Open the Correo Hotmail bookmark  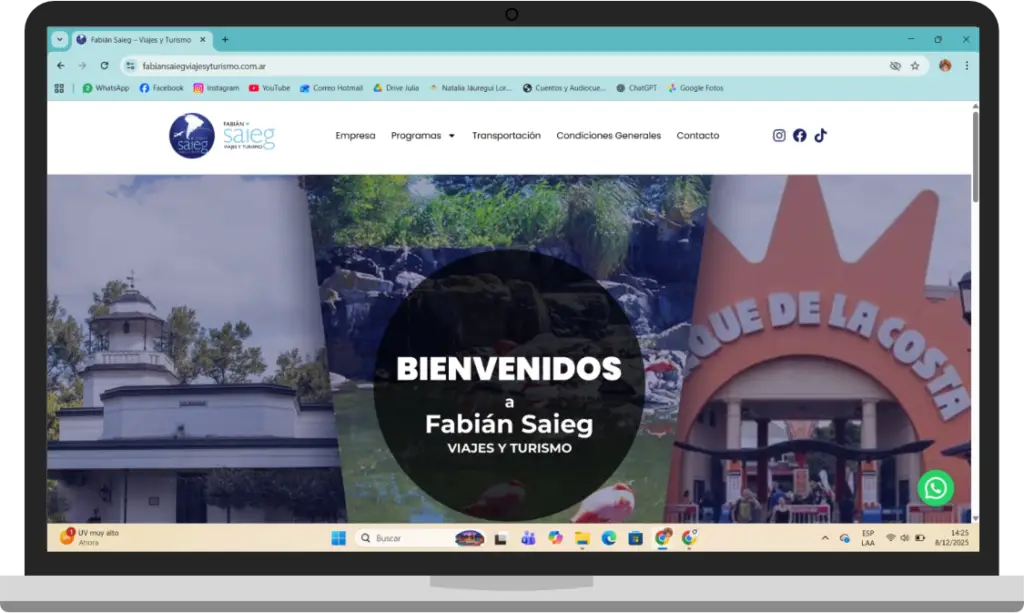coord(332,88)
